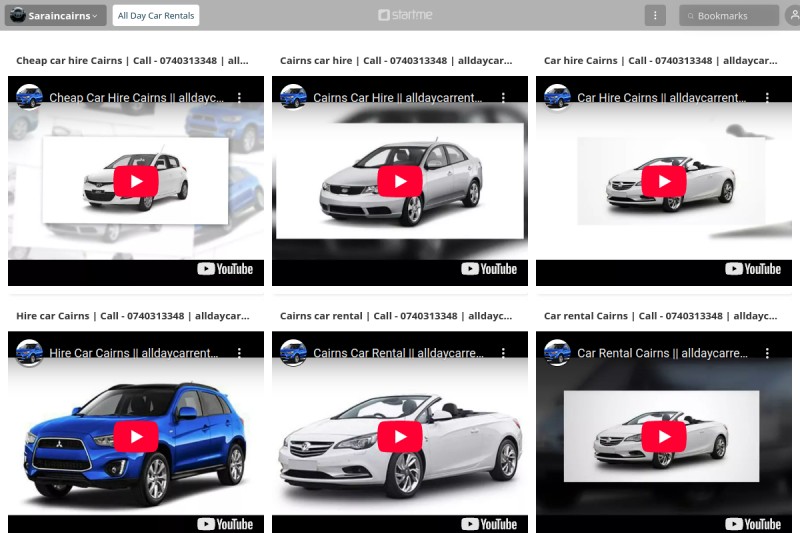800x533 pixels.
Task: Open 'Hire car Cairns | Call' widget title
Action: pos(133,316)
